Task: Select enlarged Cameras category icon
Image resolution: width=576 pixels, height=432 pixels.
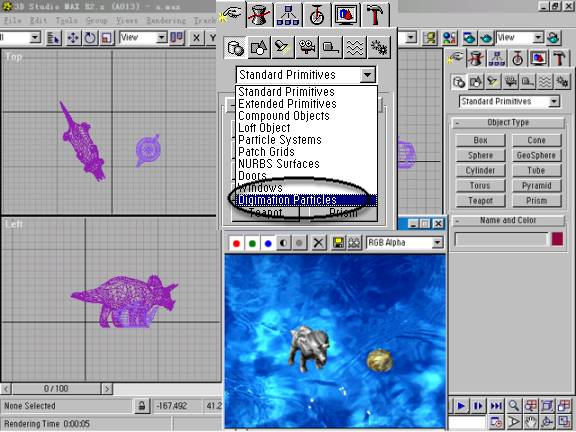Action: (307, 47)
